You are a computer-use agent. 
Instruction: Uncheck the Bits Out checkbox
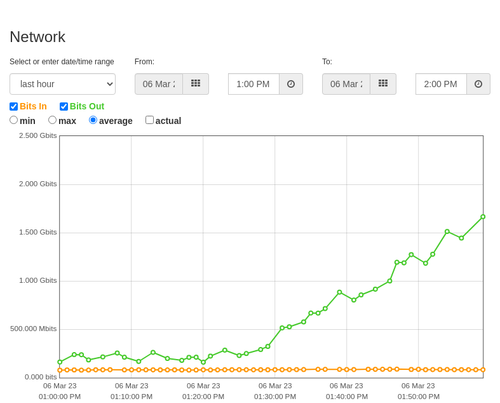[64, 106]
